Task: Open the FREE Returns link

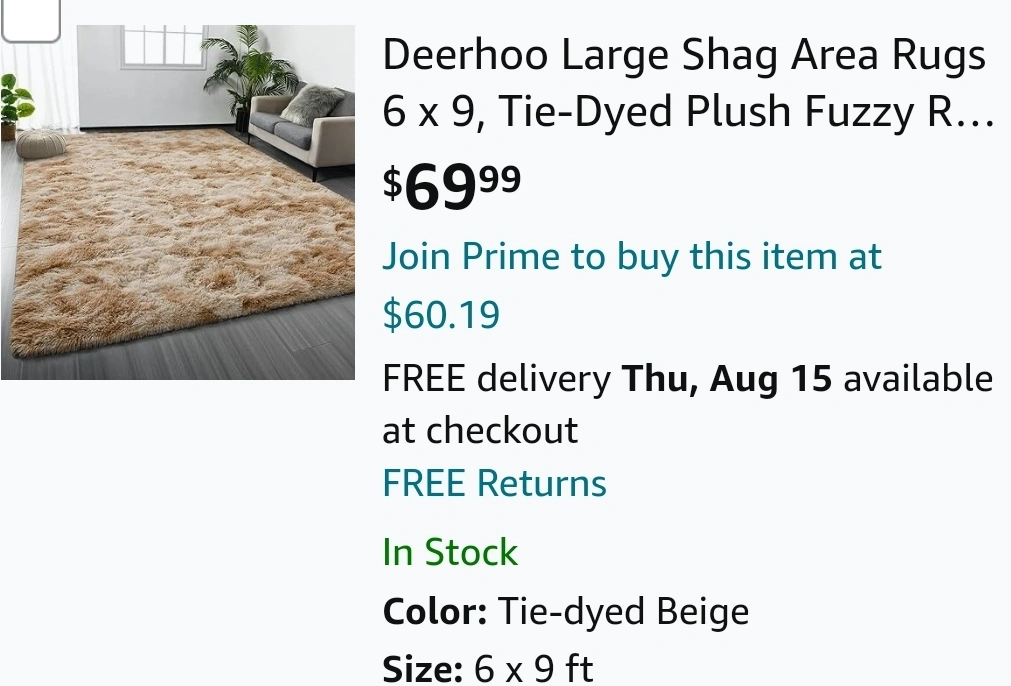Action: [494, 484]
